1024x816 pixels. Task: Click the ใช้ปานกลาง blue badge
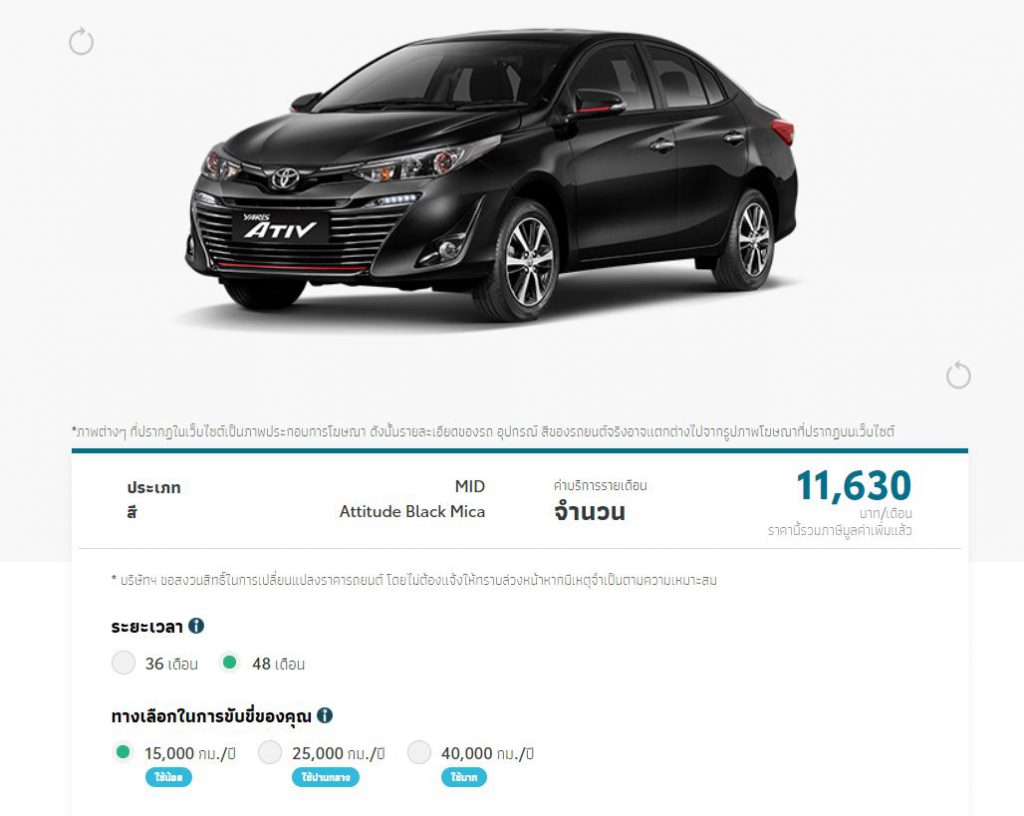click(x=325, y=777)
